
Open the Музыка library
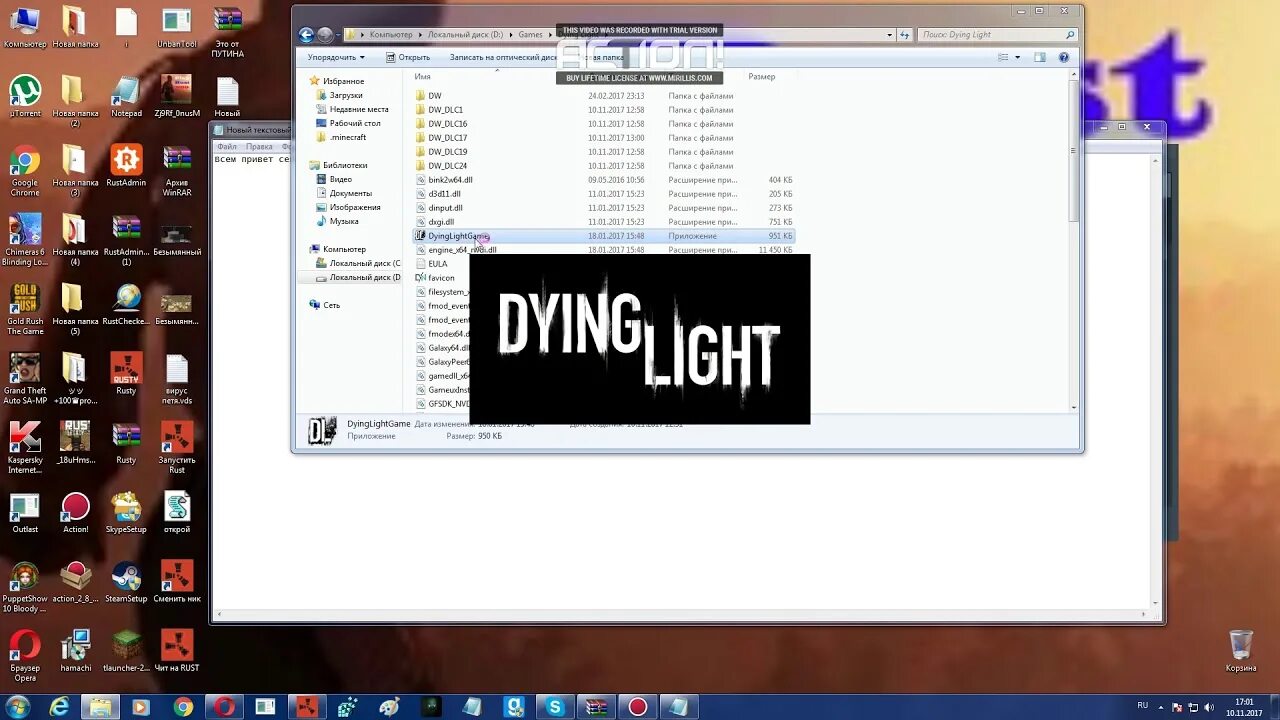click(343, 221)
